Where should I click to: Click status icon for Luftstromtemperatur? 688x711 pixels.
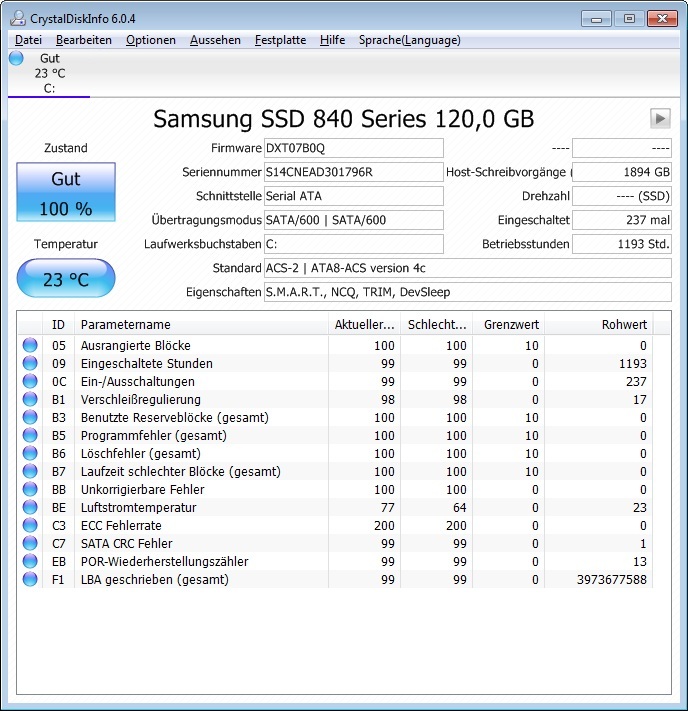coord(30,507)
